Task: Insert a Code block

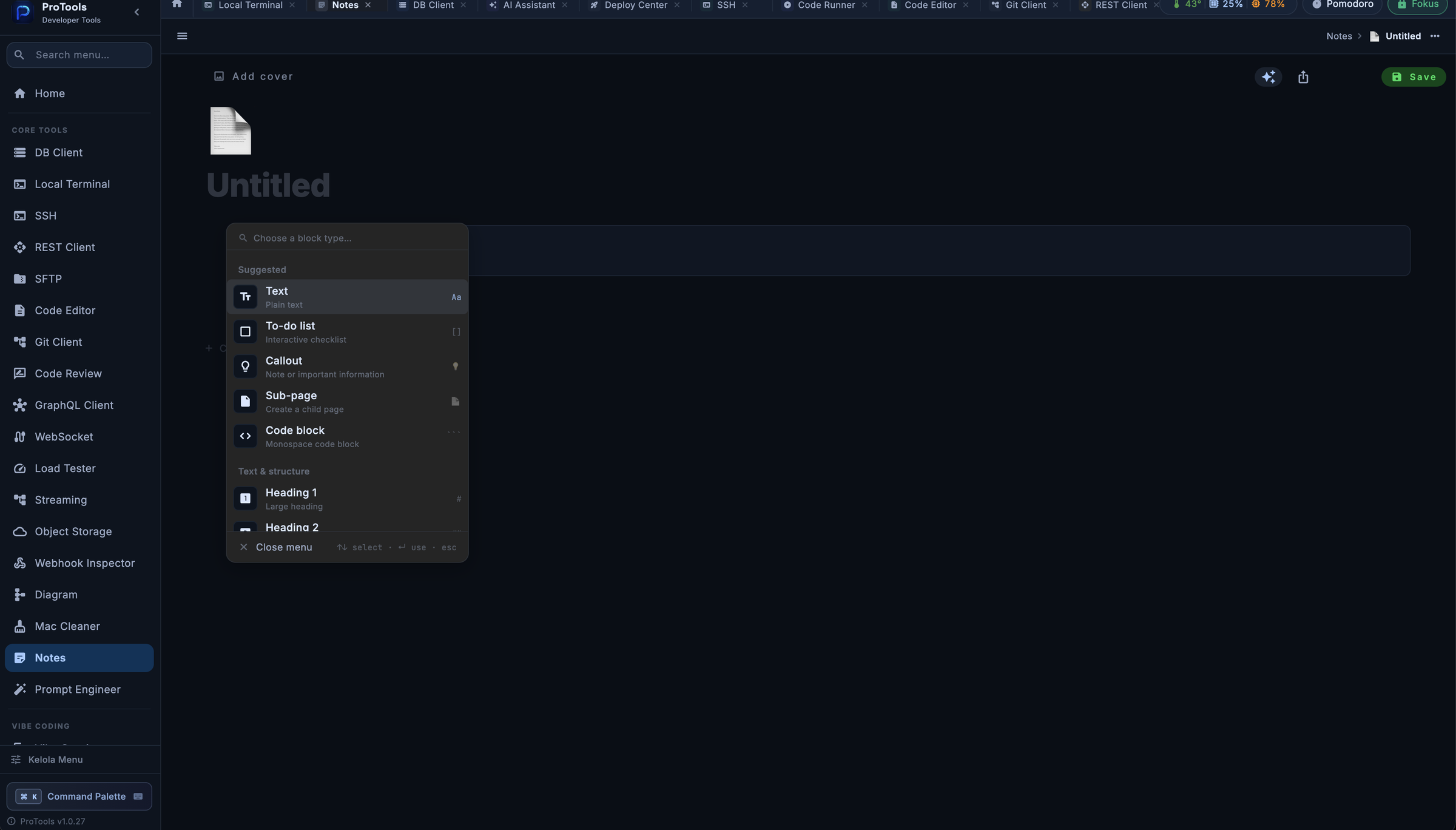Action: tap(348, 436)
